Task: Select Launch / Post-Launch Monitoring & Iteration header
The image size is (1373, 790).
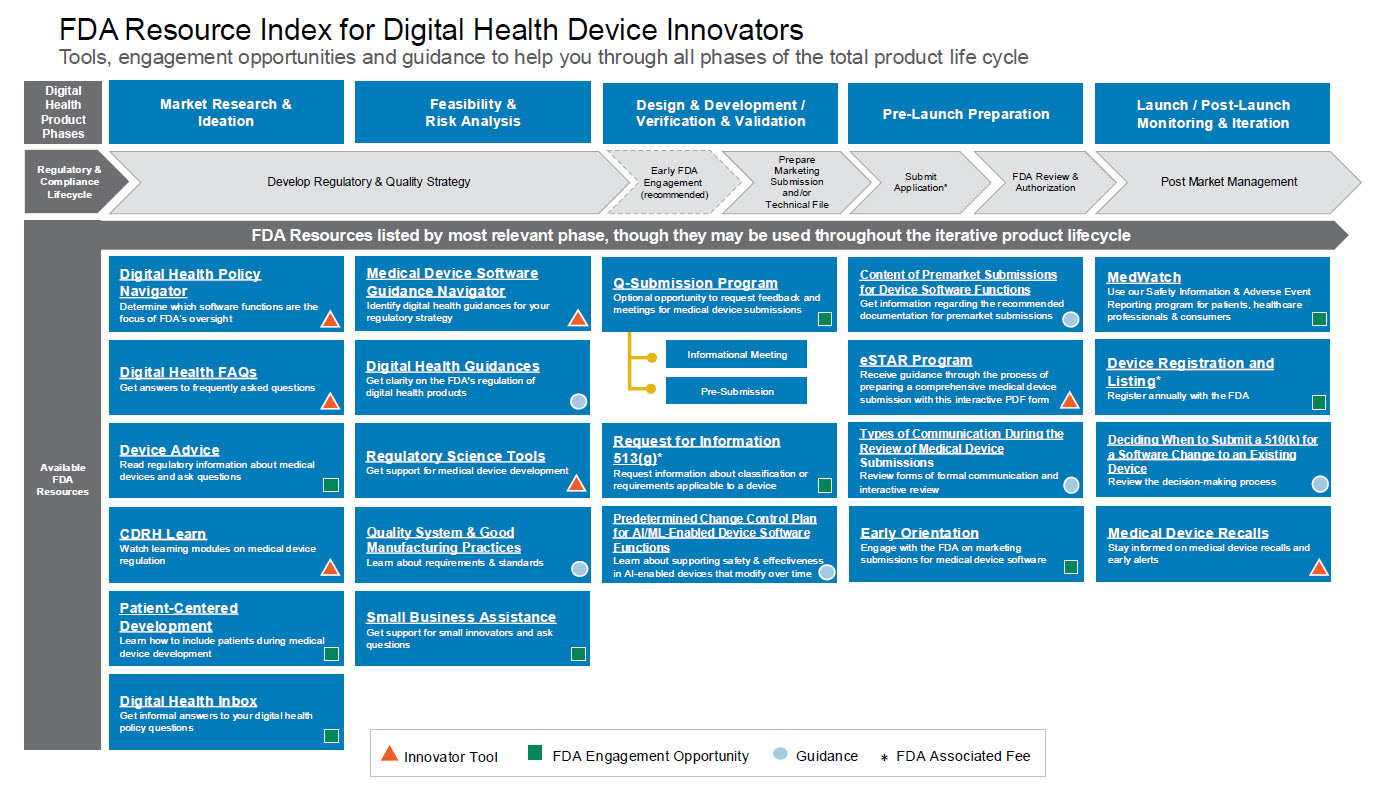Action: pos(1213,112)
